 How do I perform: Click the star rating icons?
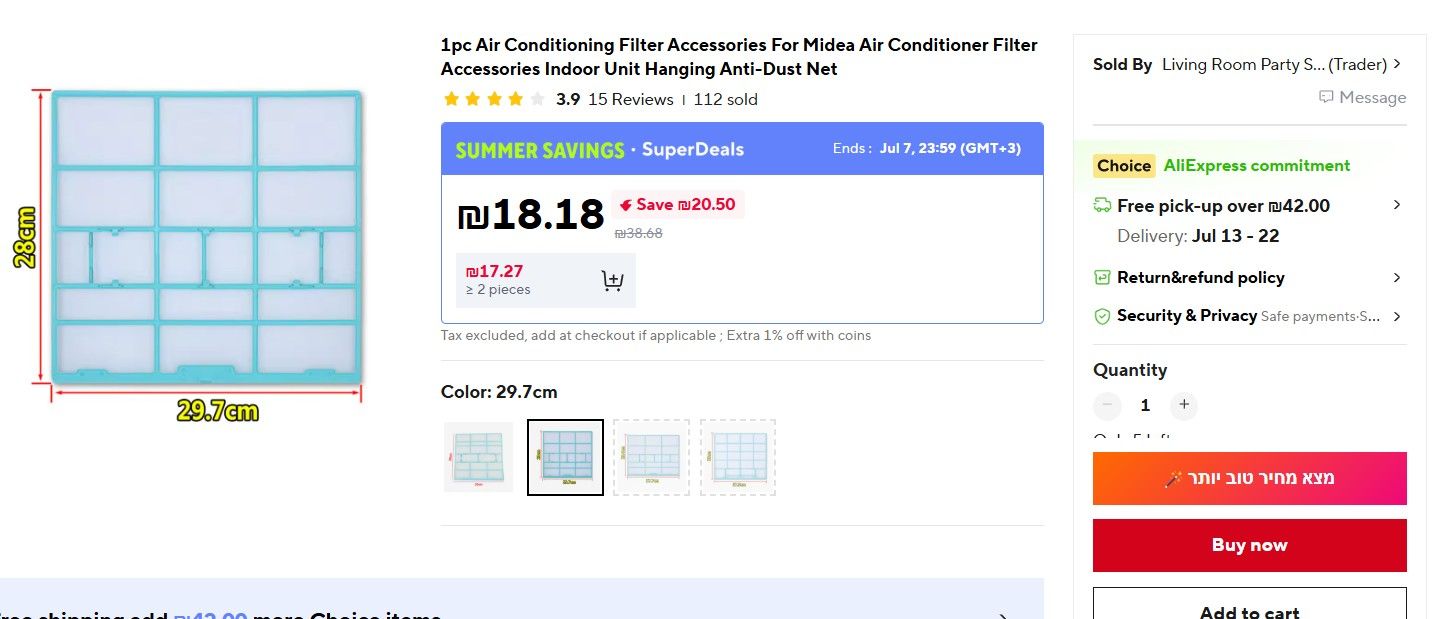pos(494,99)
